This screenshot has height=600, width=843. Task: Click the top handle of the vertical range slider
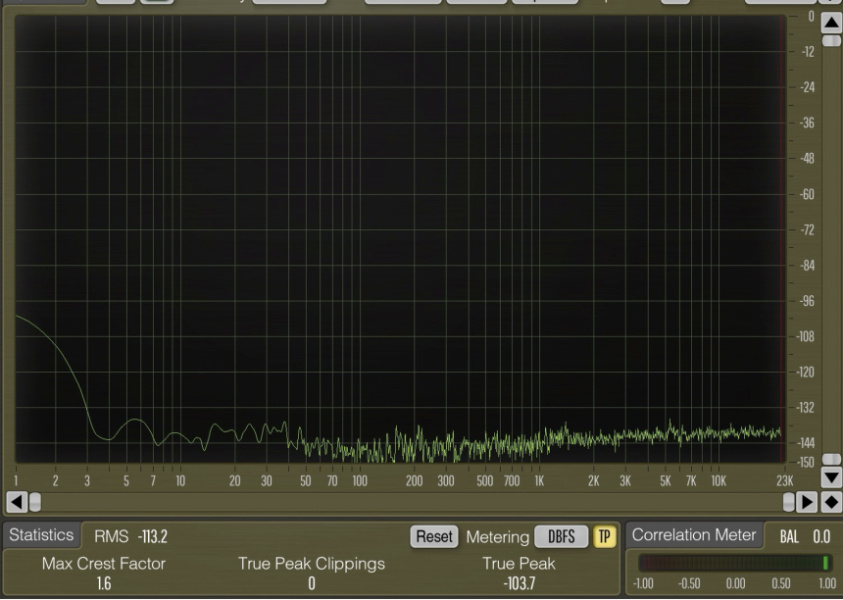pos(831,41)
